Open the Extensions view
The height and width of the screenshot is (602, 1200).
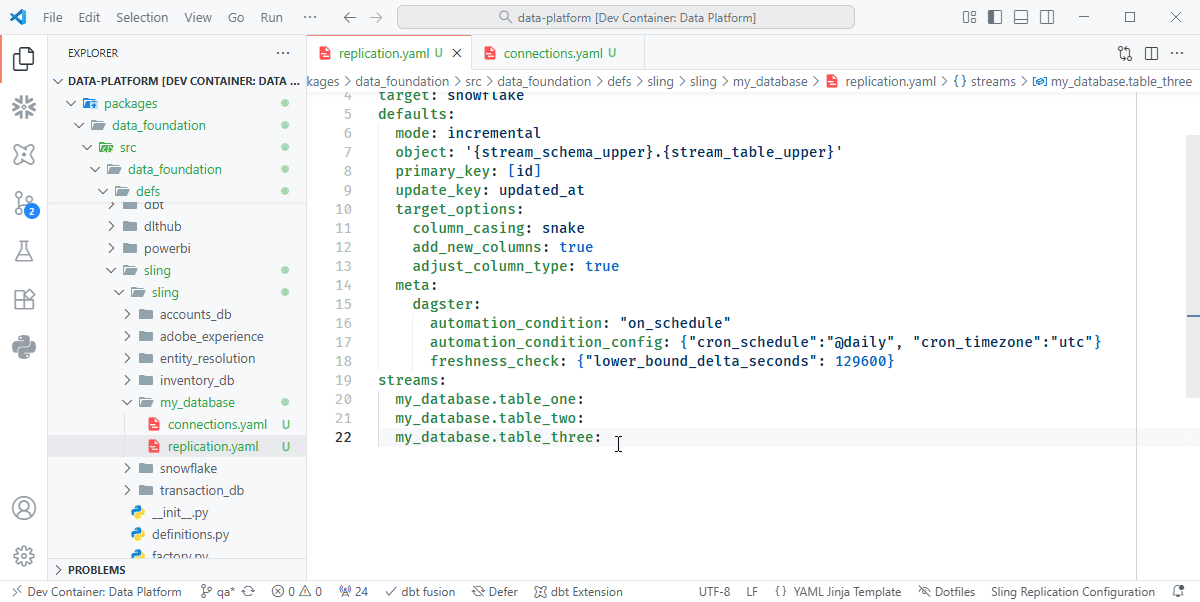[24, 300]
